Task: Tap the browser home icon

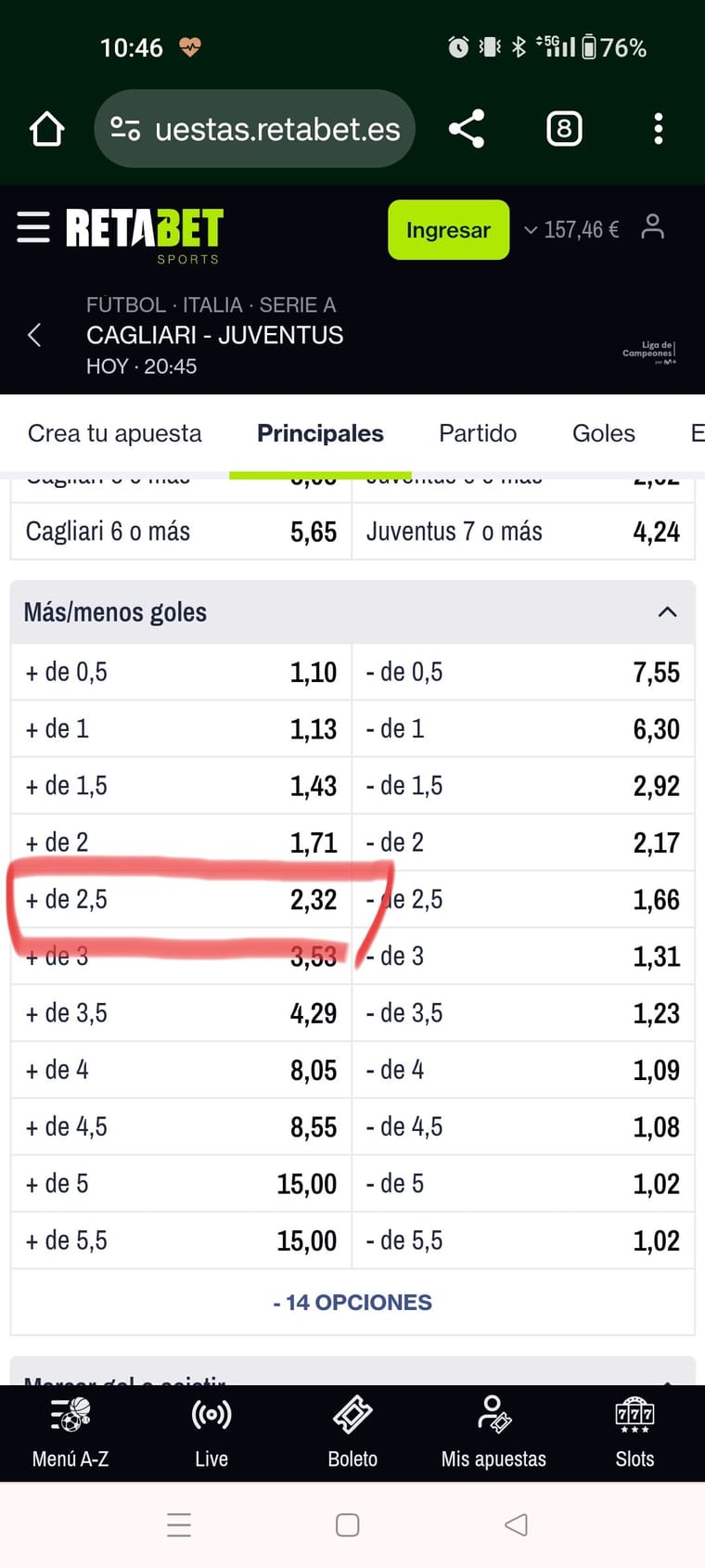Action: click(47, 129)
